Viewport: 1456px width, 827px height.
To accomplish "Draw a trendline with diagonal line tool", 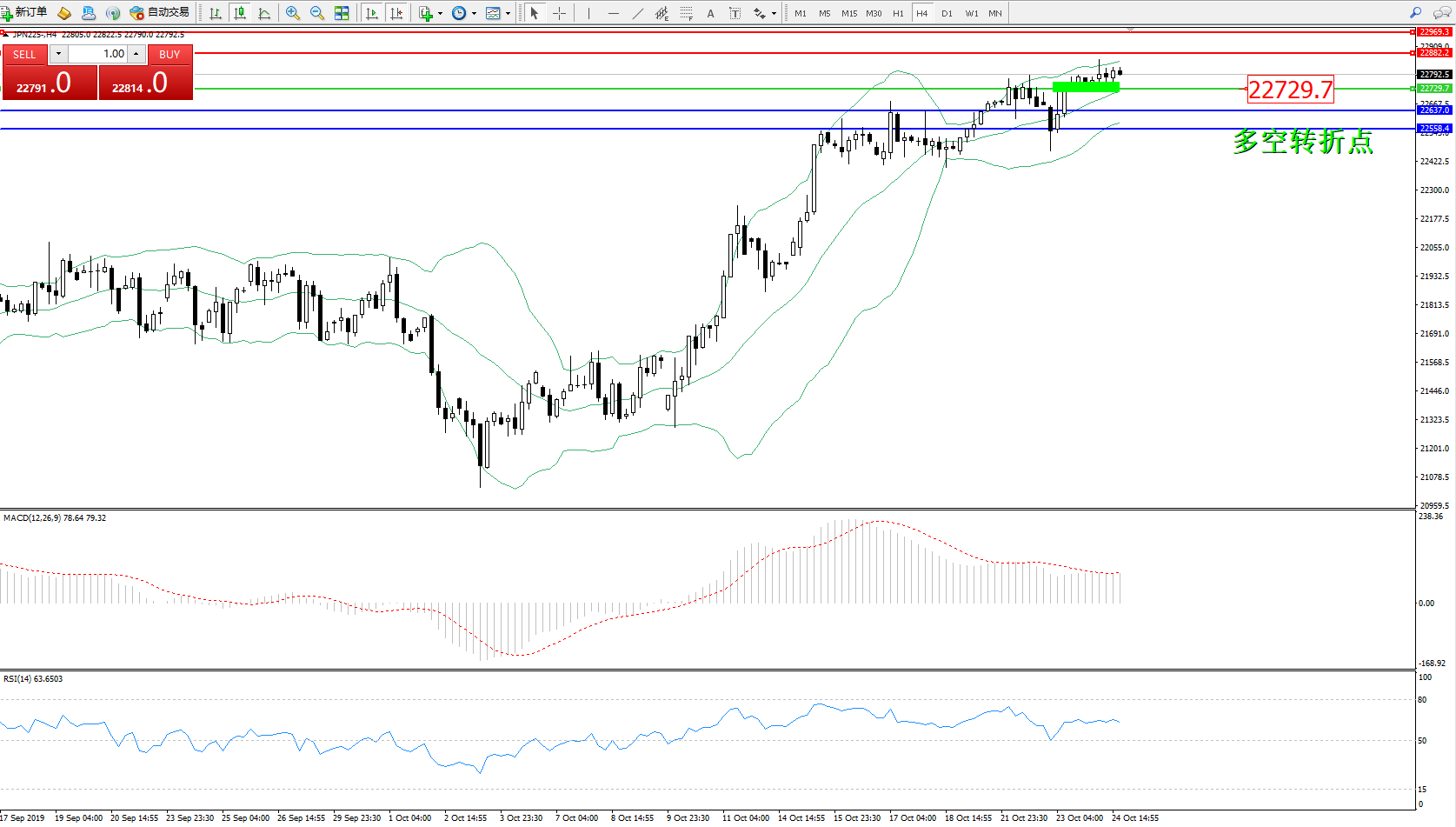I will coord(638,13).
